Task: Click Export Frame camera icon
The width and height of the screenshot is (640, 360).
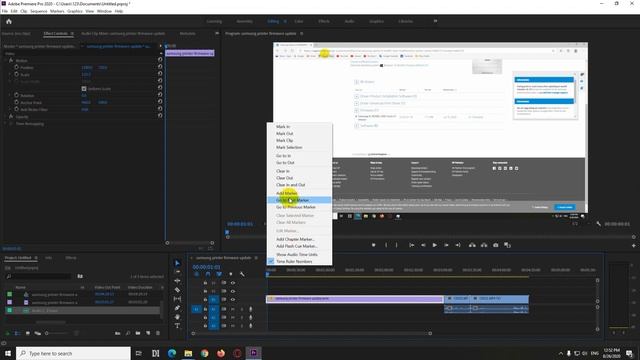Action: point(496,245)
